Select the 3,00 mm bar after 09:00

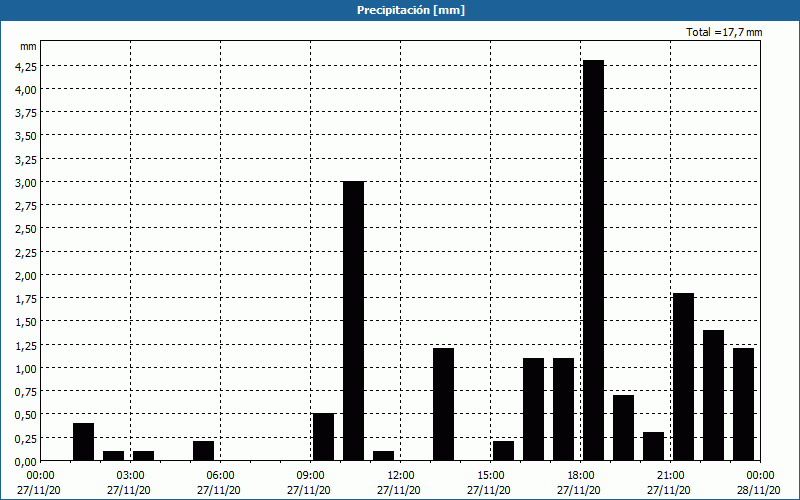point(354,321)
